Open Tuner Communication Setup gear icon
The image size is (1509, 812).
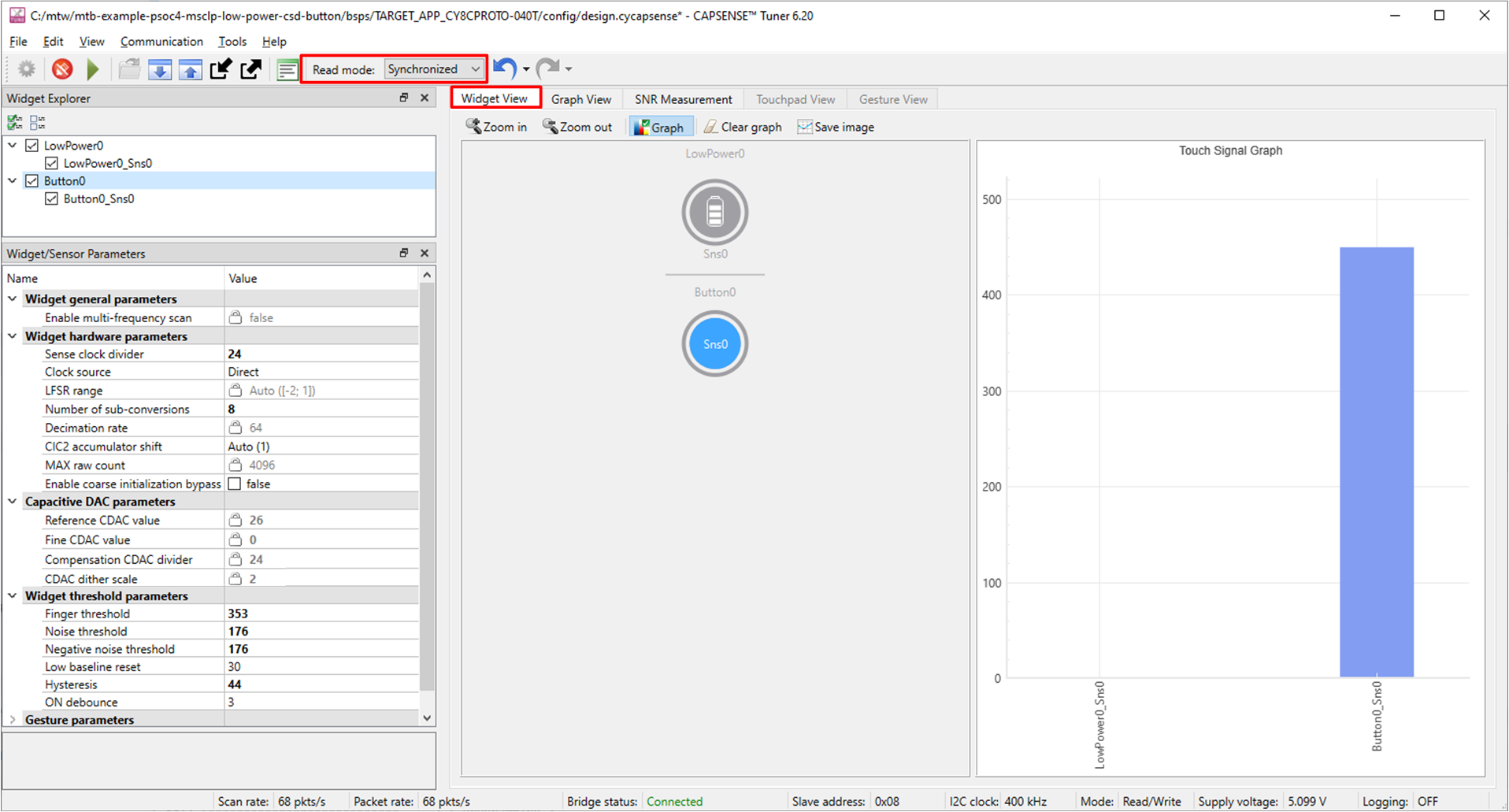27,69
